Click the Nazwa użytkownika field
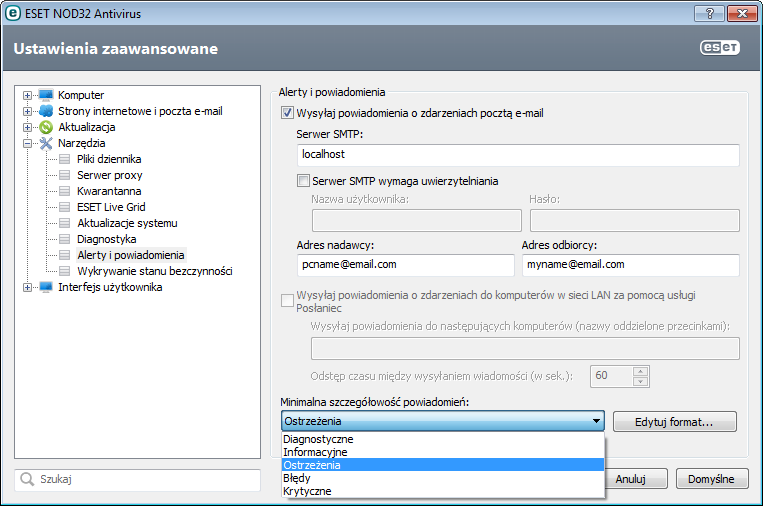This screenshot has width=763, height=506. pos(417,220)
